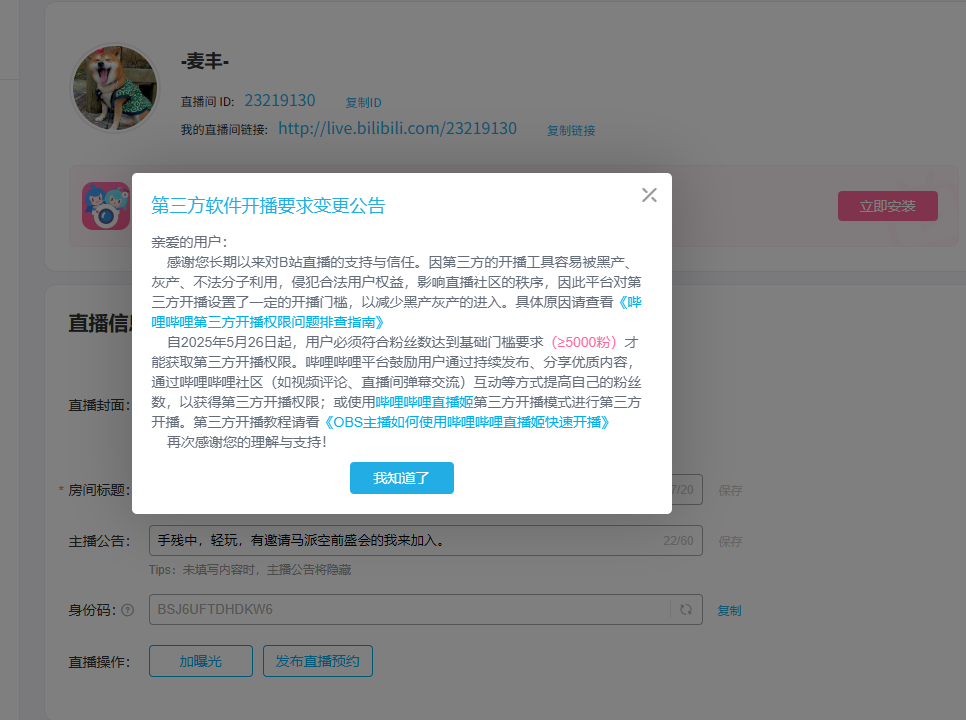Click the 我知道了 confirmation button
This screenshot has width=966, height=720.
402,478
